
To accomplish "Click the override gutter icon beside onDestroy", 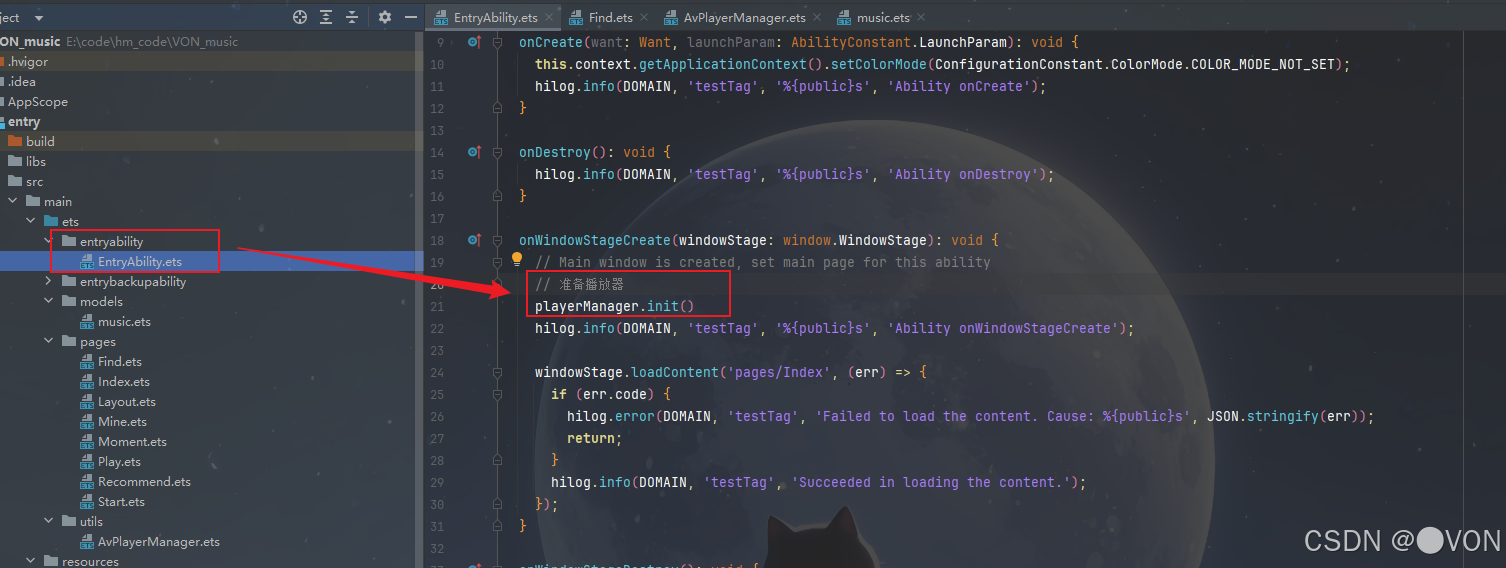I will 474,152.
